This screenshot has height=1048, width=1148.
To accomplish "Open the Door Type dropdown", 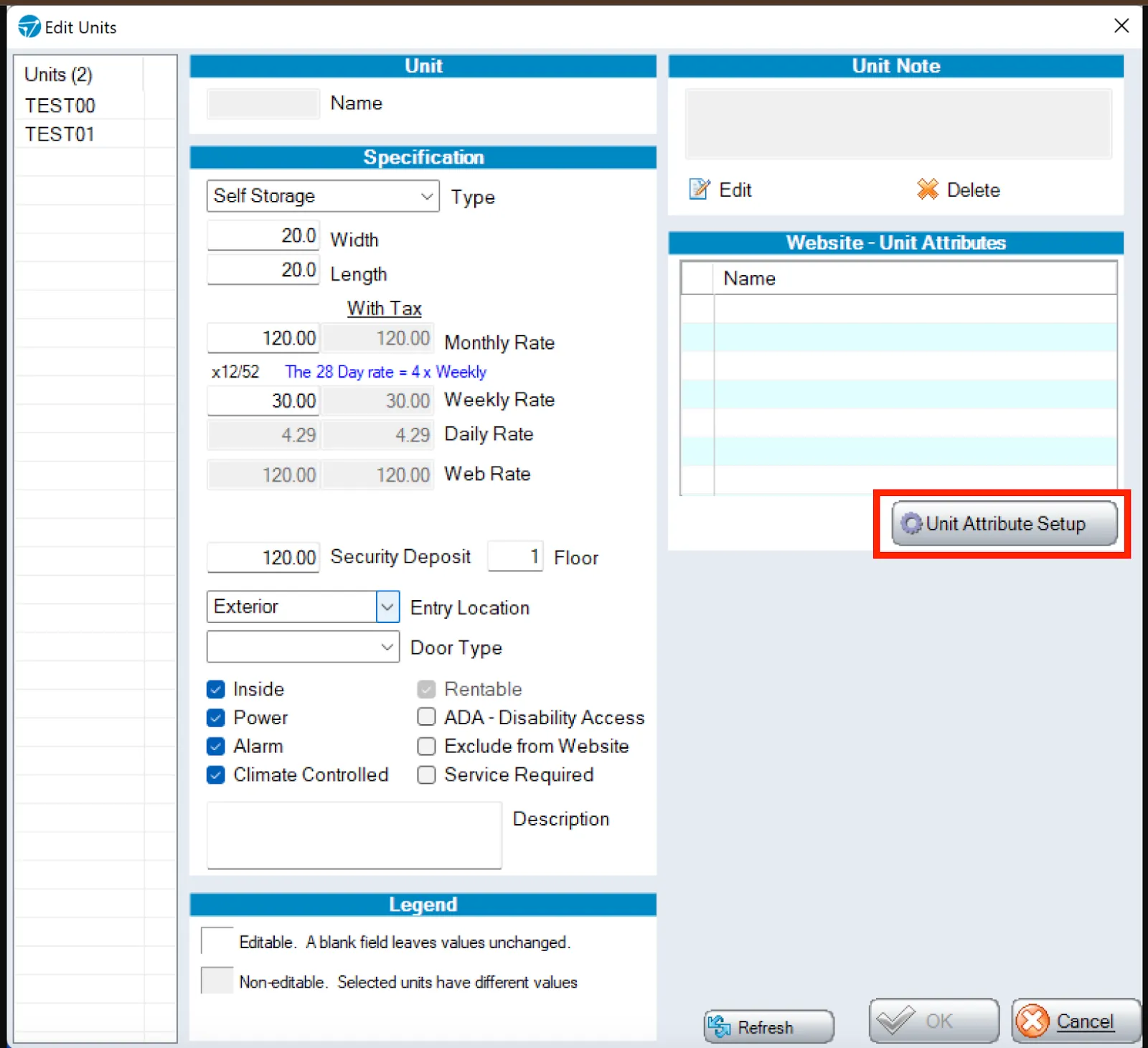I will point(303,647).
